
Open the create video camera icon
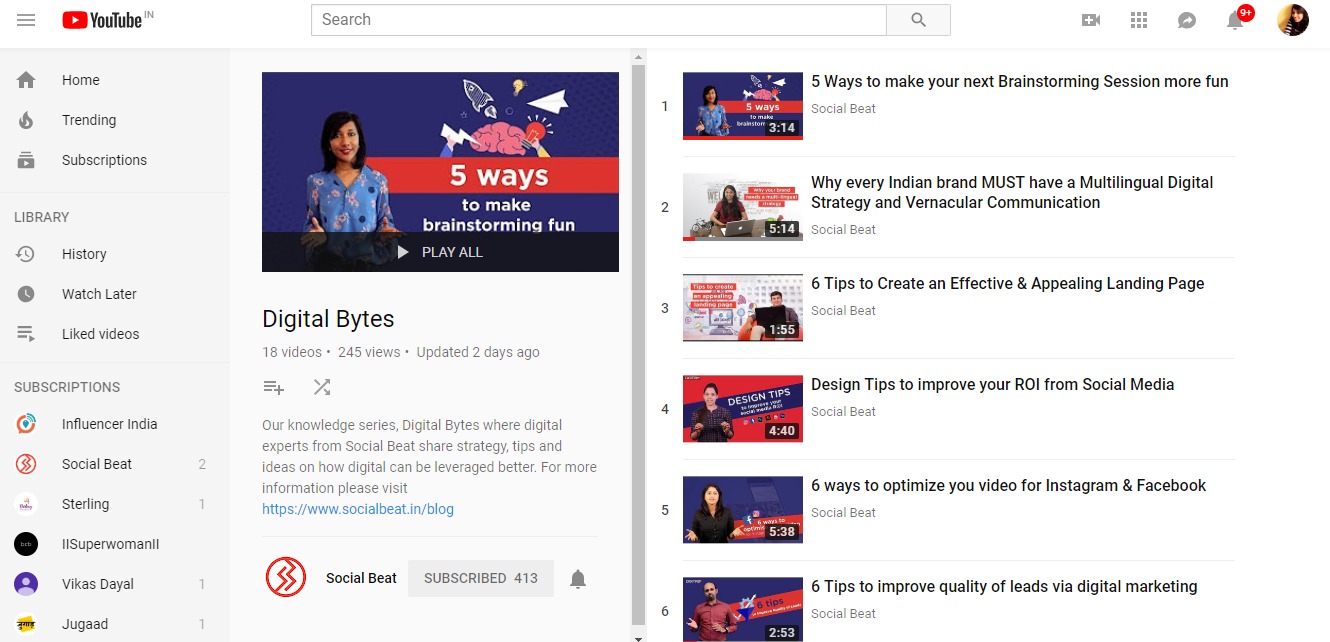pos(1091,20)
